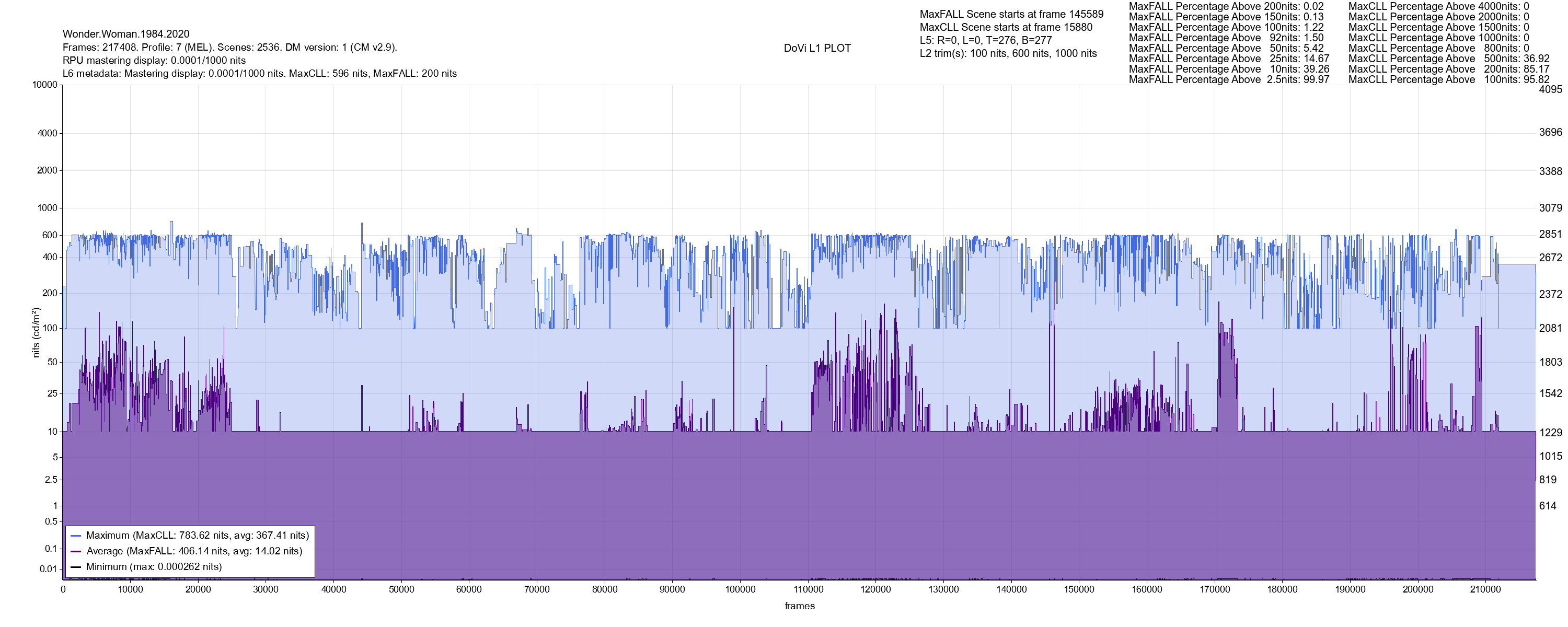Click 'MaxCLL Percentage Above 500nits: 36.92' text
Viewport: 1568px width, 627px height.
[x=1448, y=59]
